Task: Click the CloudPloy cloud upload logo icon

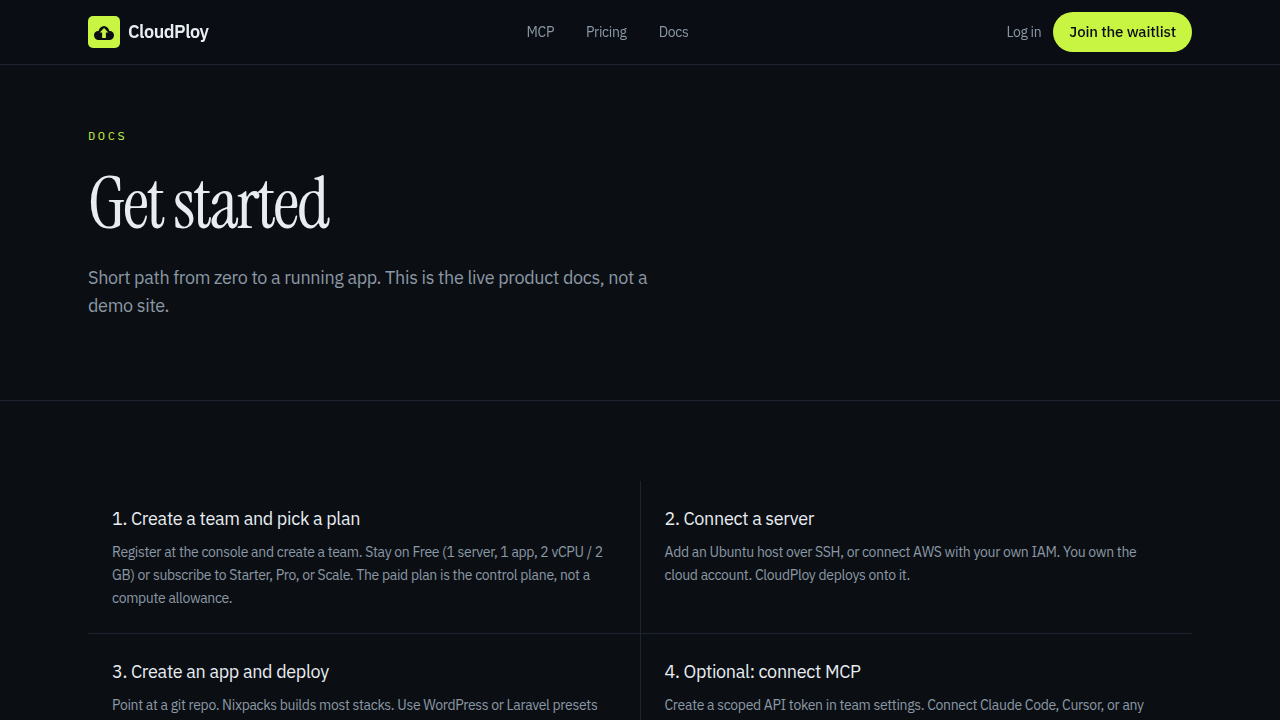Action: pyautogui.click(x=104, y=32)
